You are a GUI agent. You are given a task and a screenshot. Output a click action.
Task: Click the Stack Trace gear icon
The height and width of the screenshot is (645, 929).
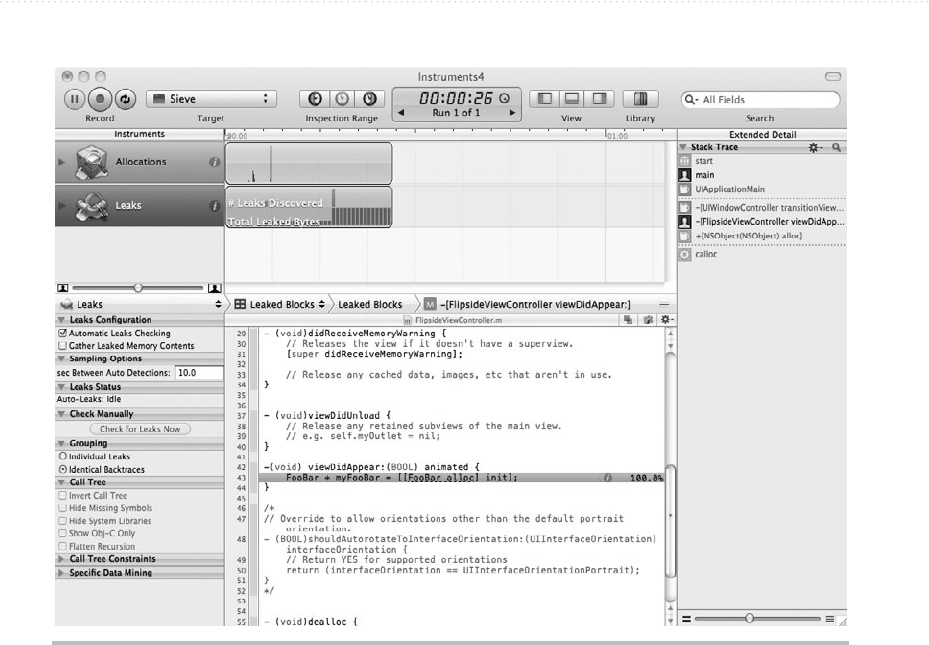[815, 147]
